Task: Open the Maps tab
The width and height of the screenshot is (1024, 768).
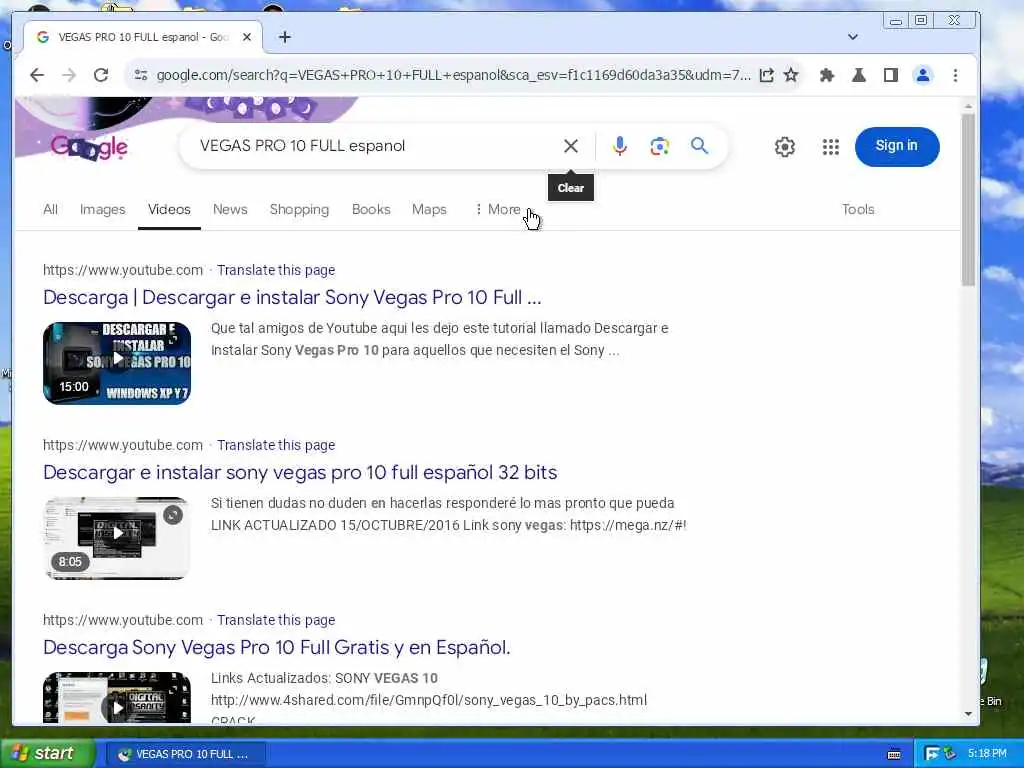Action: tap(429, 210)
